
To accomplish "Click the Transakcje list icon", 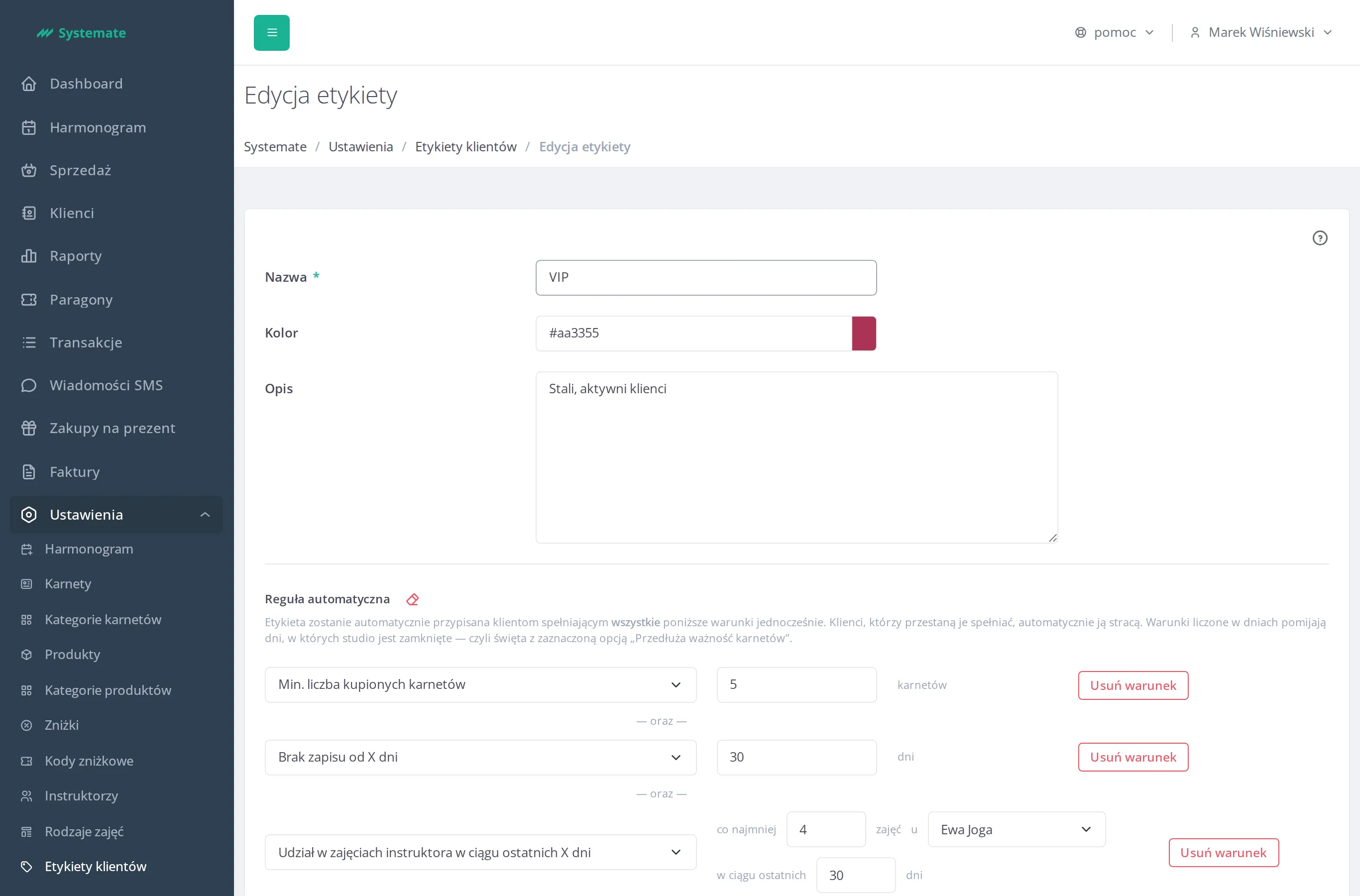I will (x=28, y=342).
